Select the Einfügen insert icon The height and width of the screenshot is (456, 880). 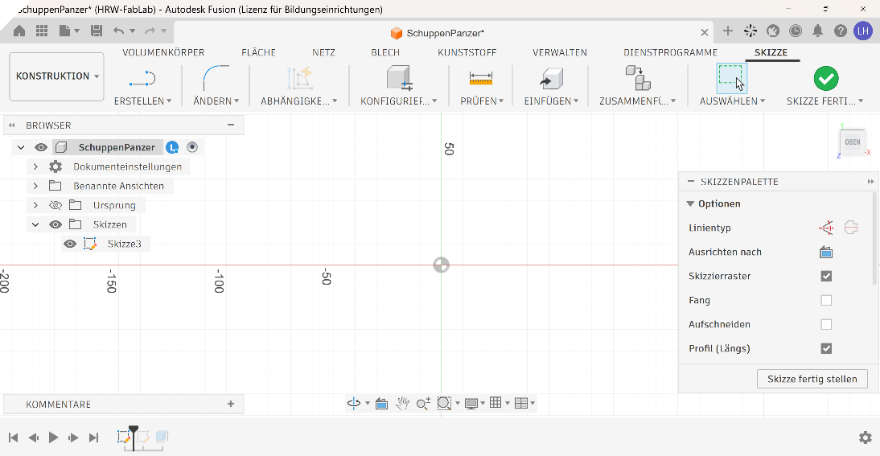coord(551,78)
